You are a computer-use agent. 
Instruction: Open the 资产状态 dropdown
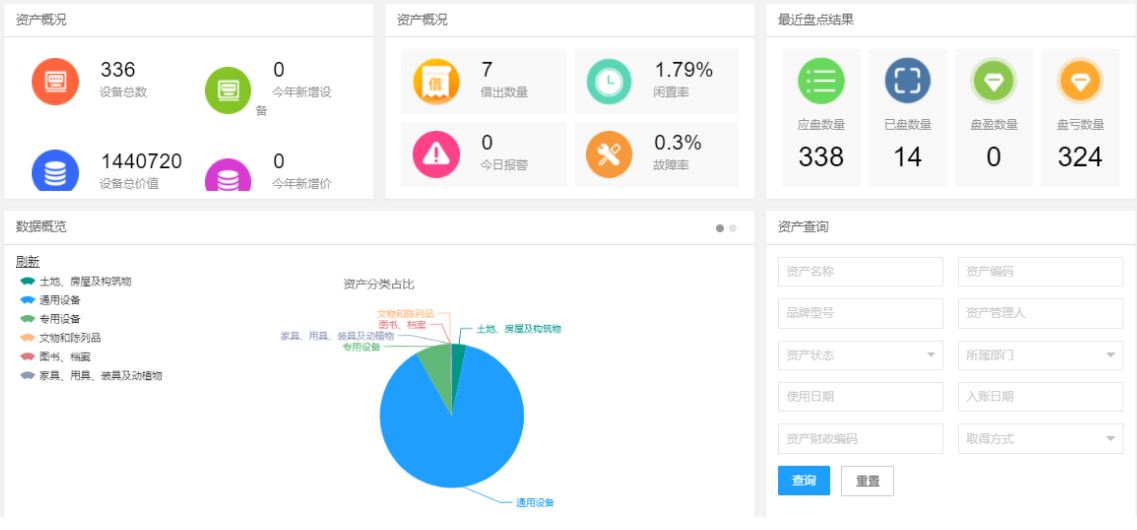tap(860, 355)
